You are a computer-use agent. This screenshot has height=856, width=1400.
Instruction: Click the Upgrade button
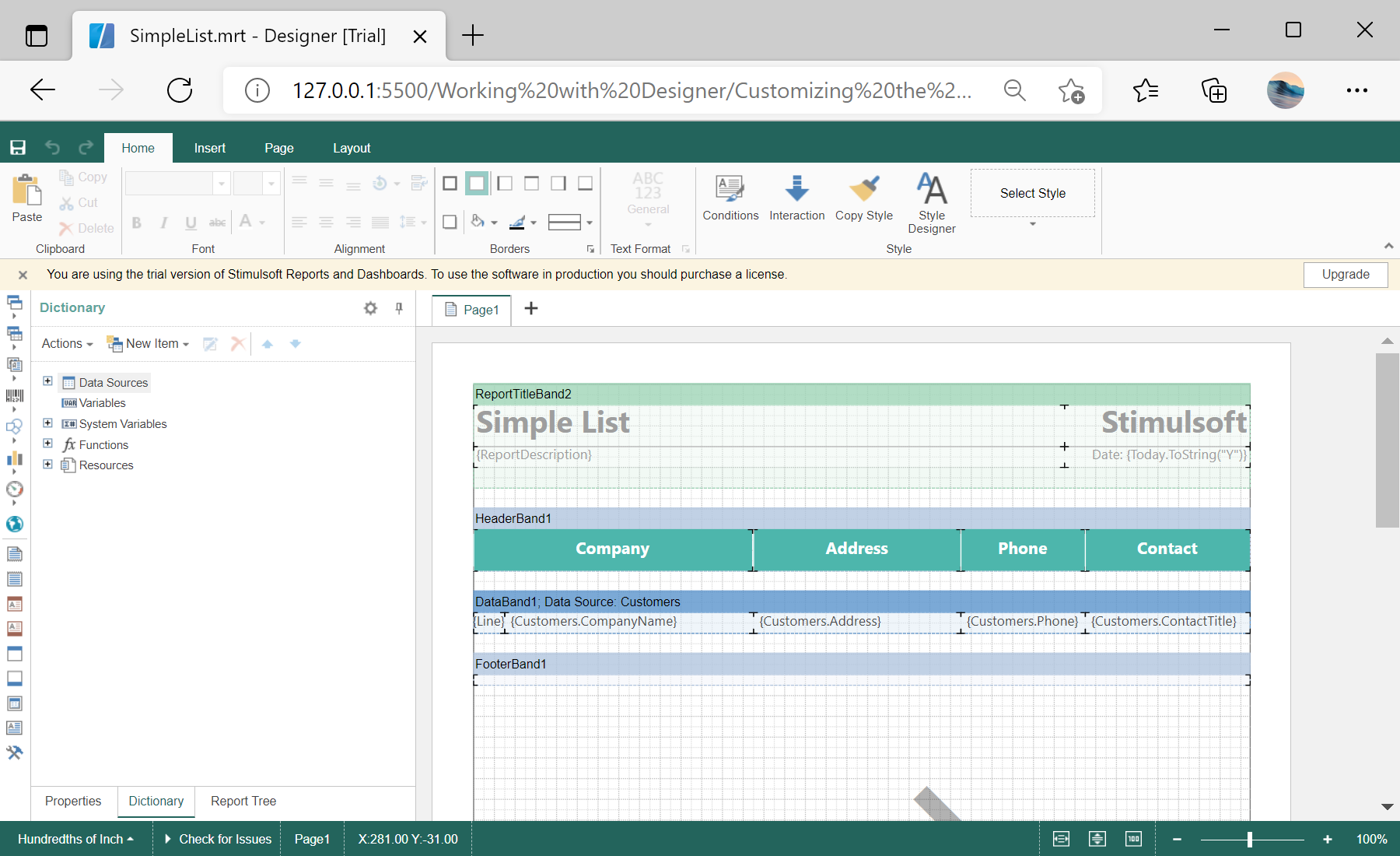pyautogui.click(x=1346, y=275)
